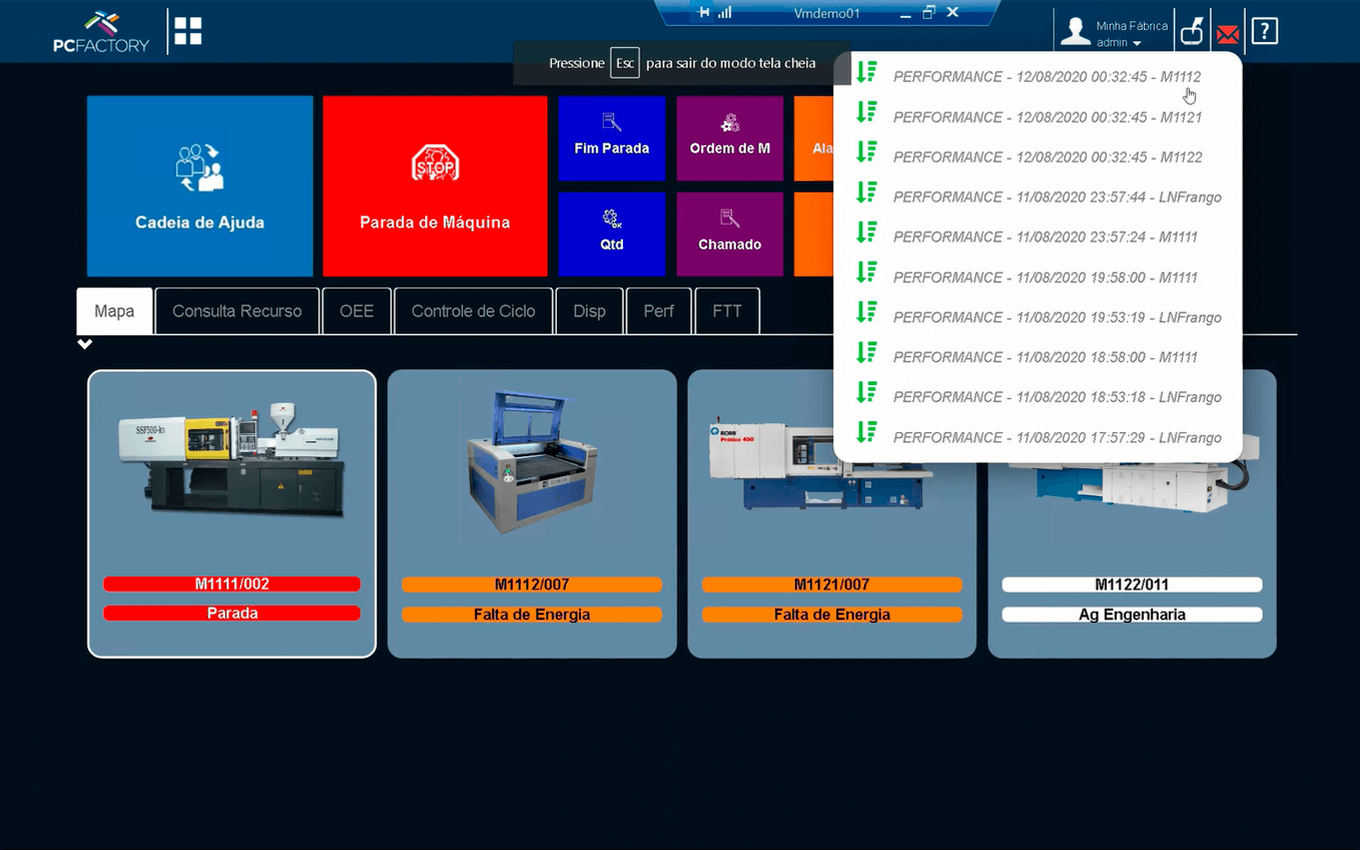Select the M1111/002 machine card
The image size is (1360, 850).
232,514
